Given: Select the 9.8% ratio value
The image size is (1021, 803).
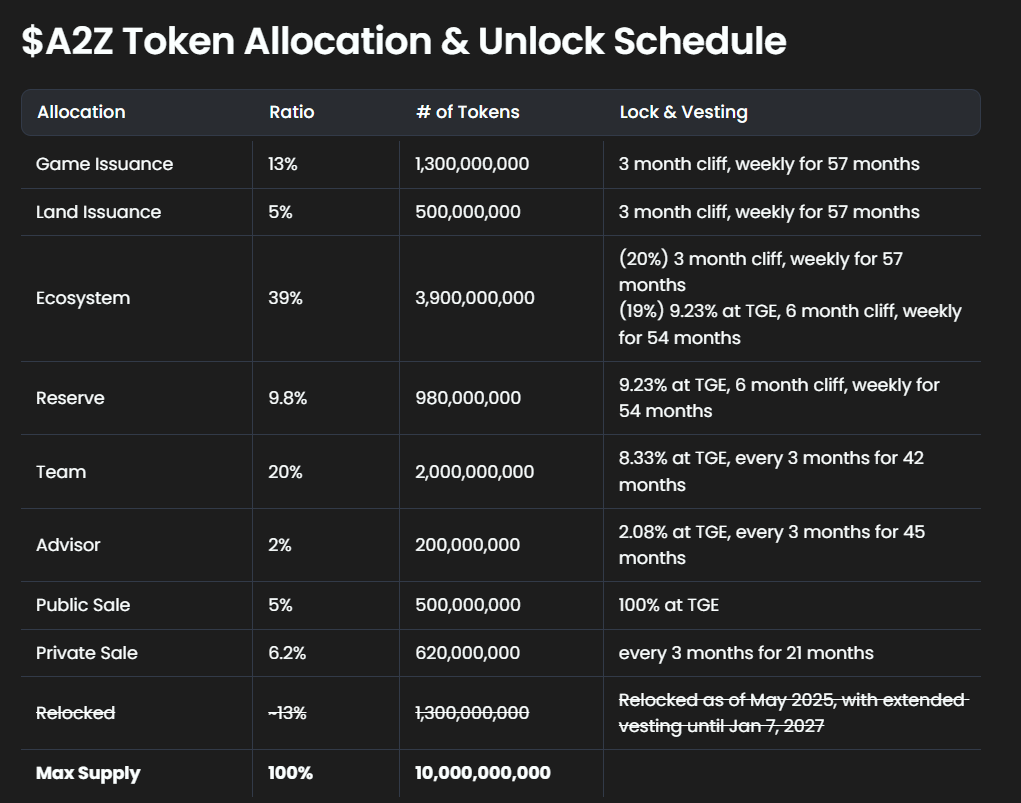Looking at the screenshot, I should 287,398.
